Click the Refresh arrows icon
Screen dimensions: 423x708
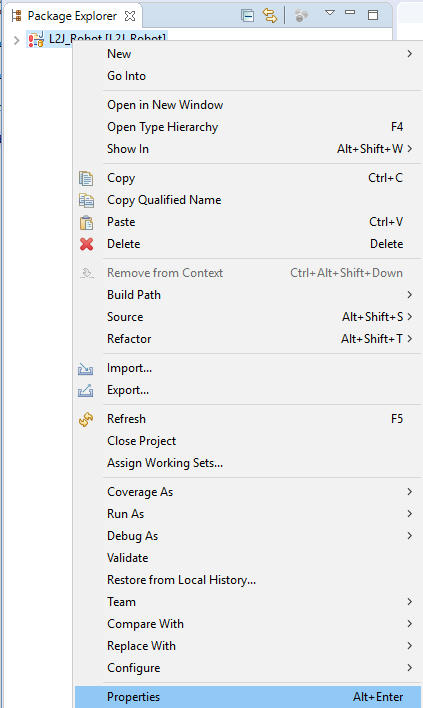click(86, 419)
